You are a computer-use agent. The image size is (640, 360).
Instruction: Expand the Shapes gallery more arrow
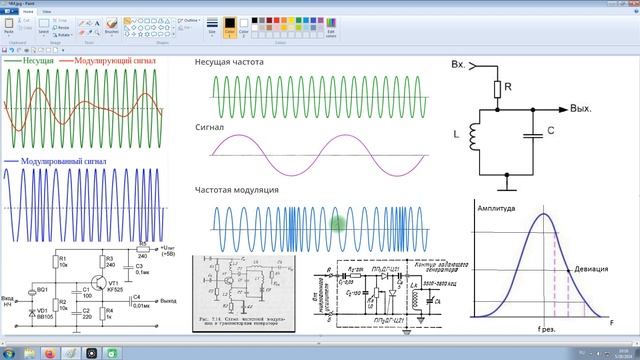click(x=174, y=34)
